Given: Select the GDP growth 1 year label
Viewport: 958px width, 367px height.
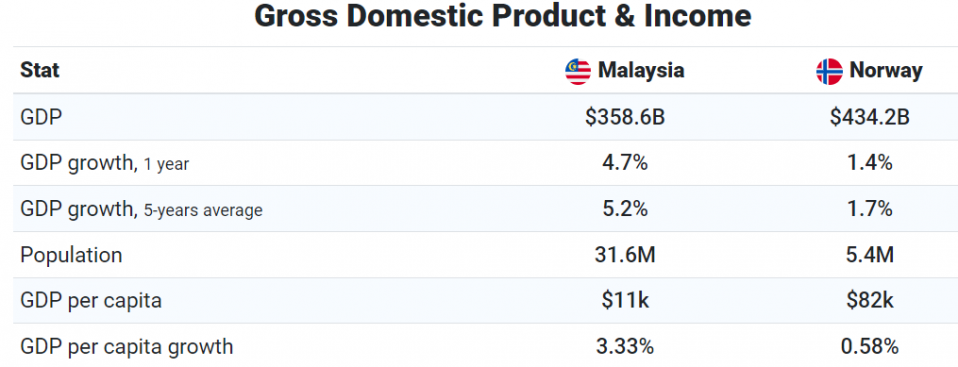Looking at the screenshot, I should tap(104, 164).
